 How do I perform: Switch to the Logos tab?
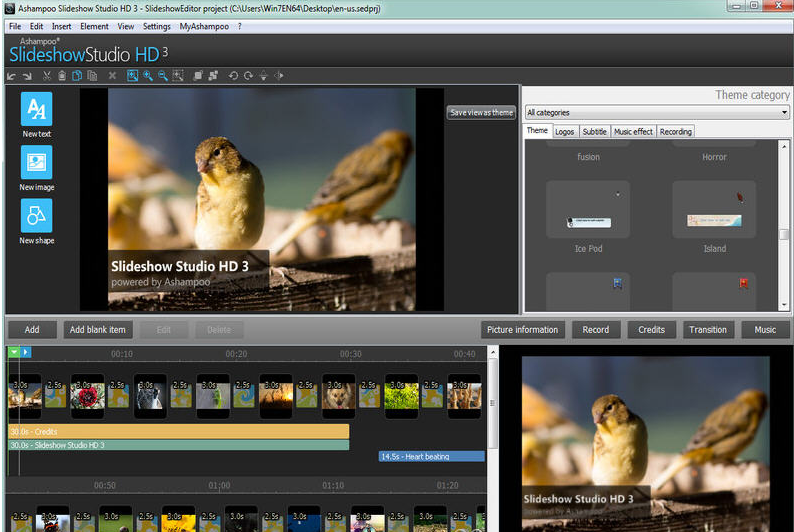click(565, 132)
